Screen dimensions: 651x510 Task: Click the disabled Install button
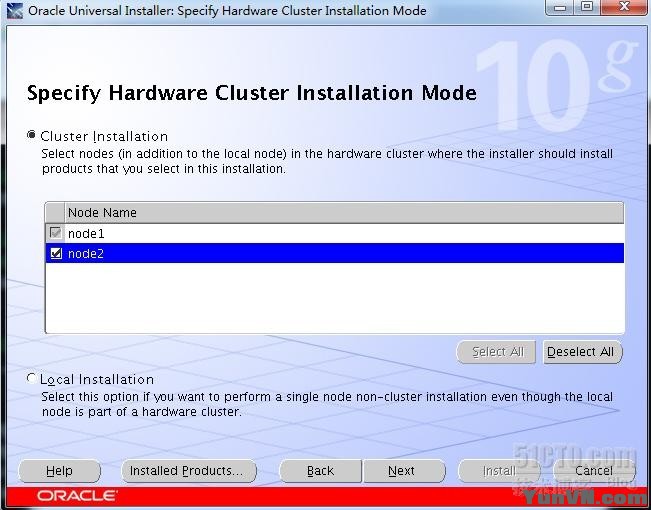499,471
